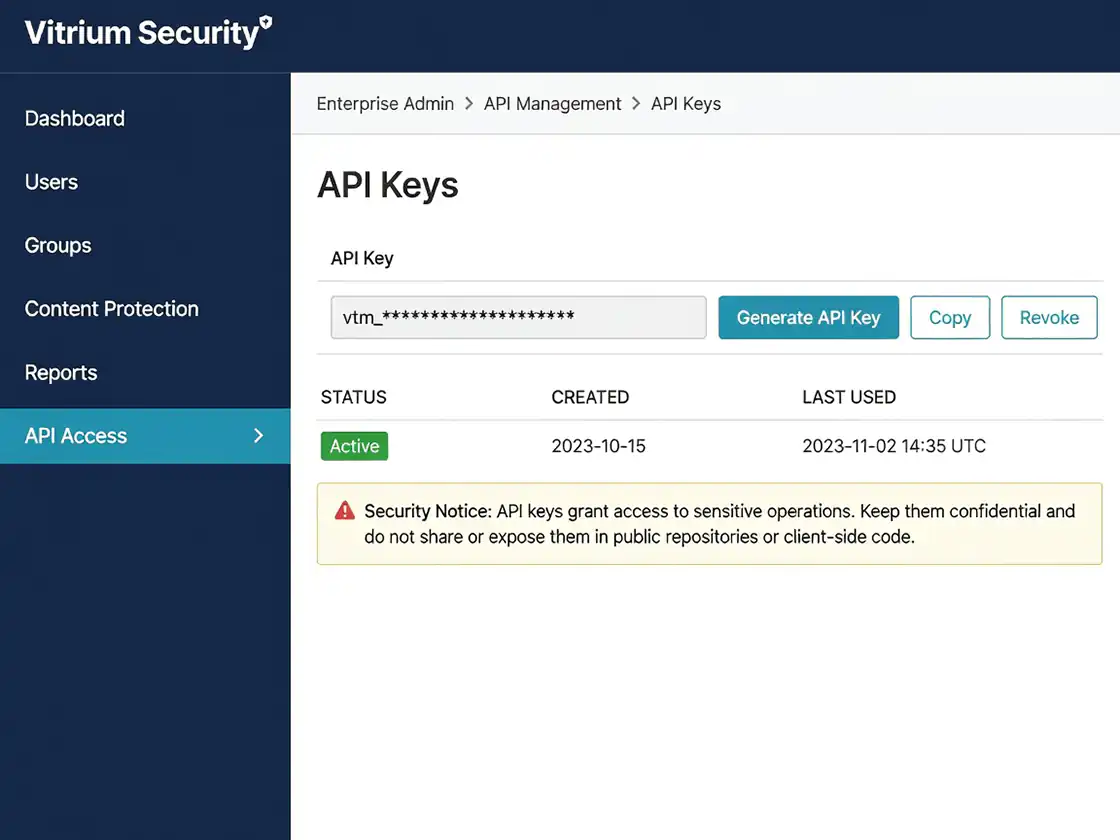Click the last used value 2023-11-02 14:35 UTC
Viewport: 1120px width, 840px height.
coord(894,446)
